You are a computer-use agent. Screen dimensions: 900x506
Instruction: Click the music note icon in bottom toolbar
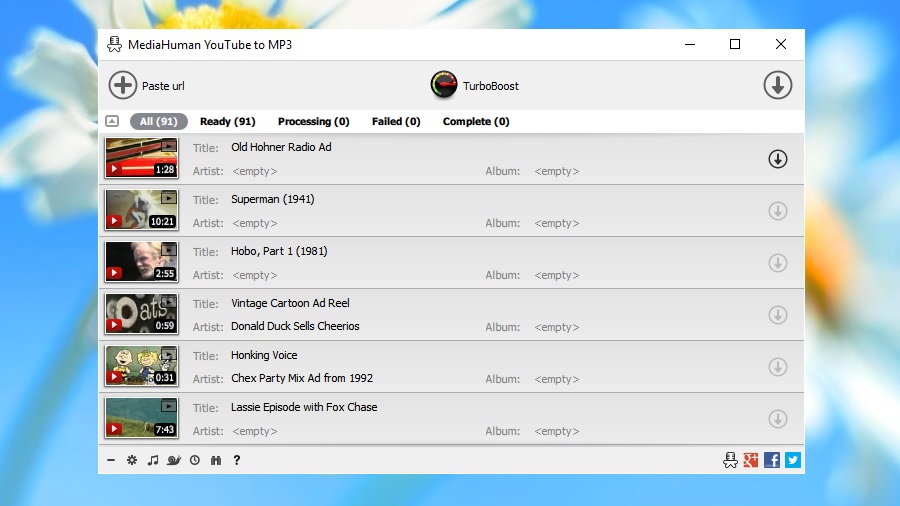point(153,460)
